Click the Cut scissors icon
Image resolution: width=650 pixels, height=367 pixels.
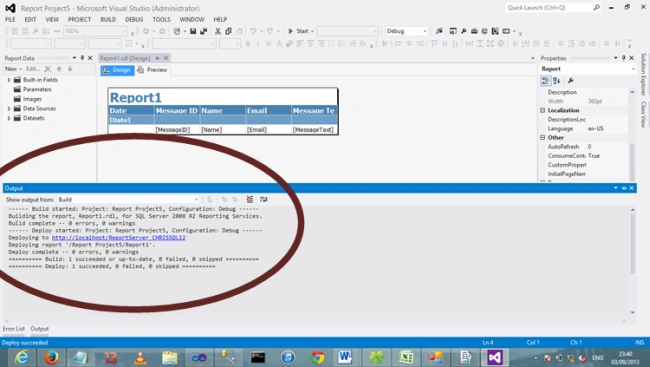coord(218,31)
